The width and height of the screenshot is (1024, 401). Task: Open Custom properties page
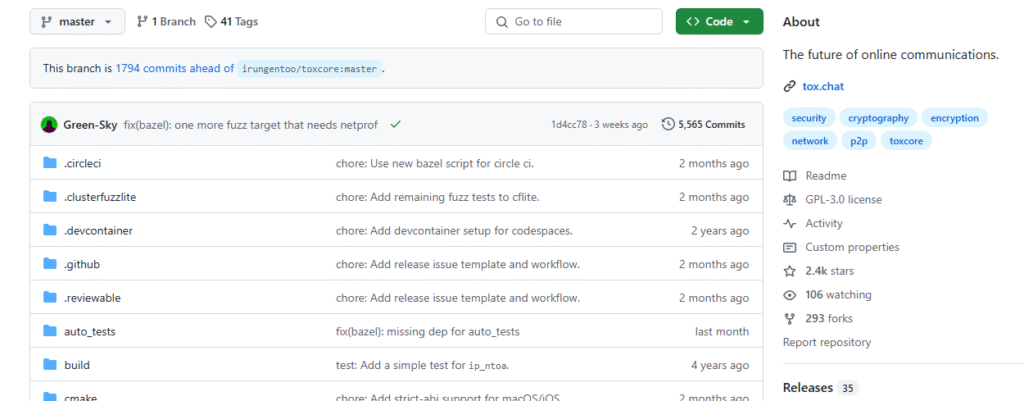click(852, 248)
